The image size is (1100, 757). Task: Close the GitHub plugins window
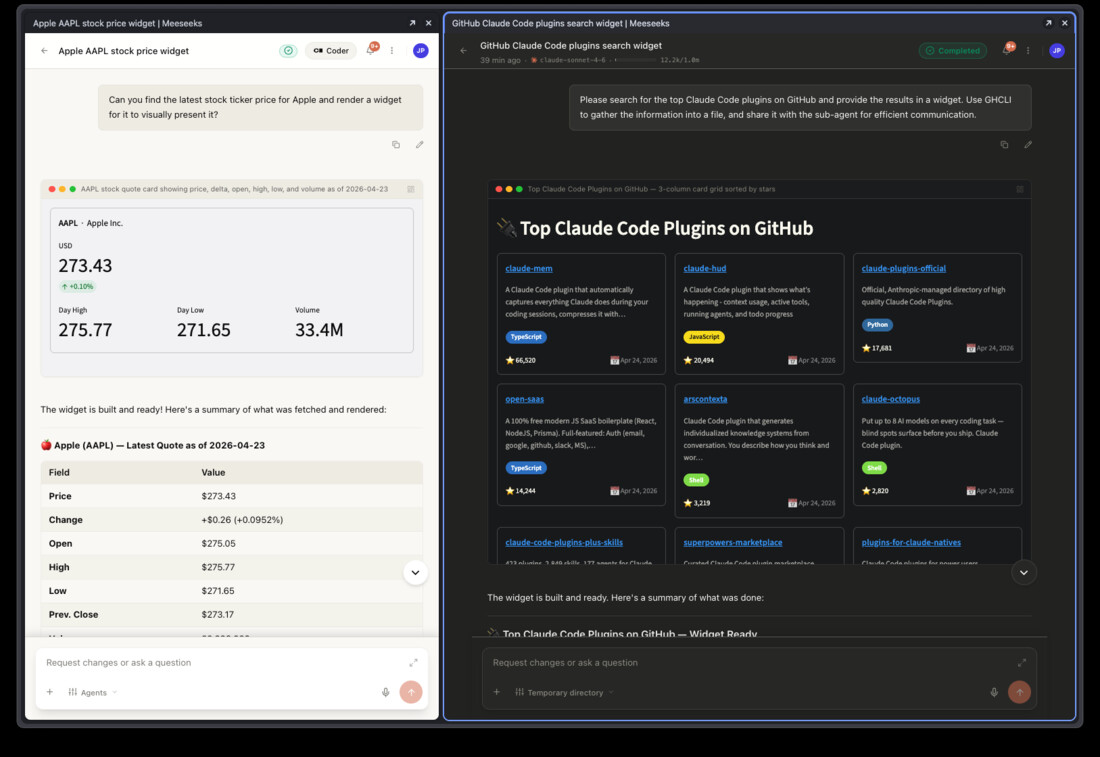(1065, 23)
